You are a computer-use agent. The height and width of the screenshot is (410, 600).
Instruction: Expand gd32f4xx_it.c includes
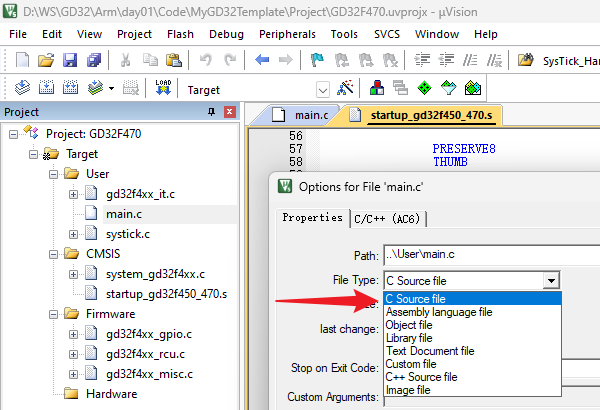(x=73, y=194)
